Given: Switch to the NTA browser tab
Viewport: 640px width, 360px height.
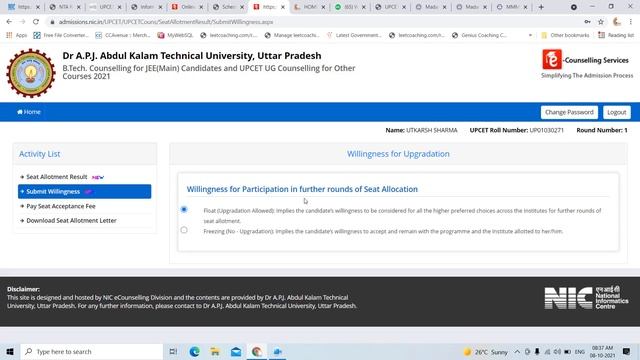Looking at the screenshot, I should pyautogui.click(x=64, y=7).
